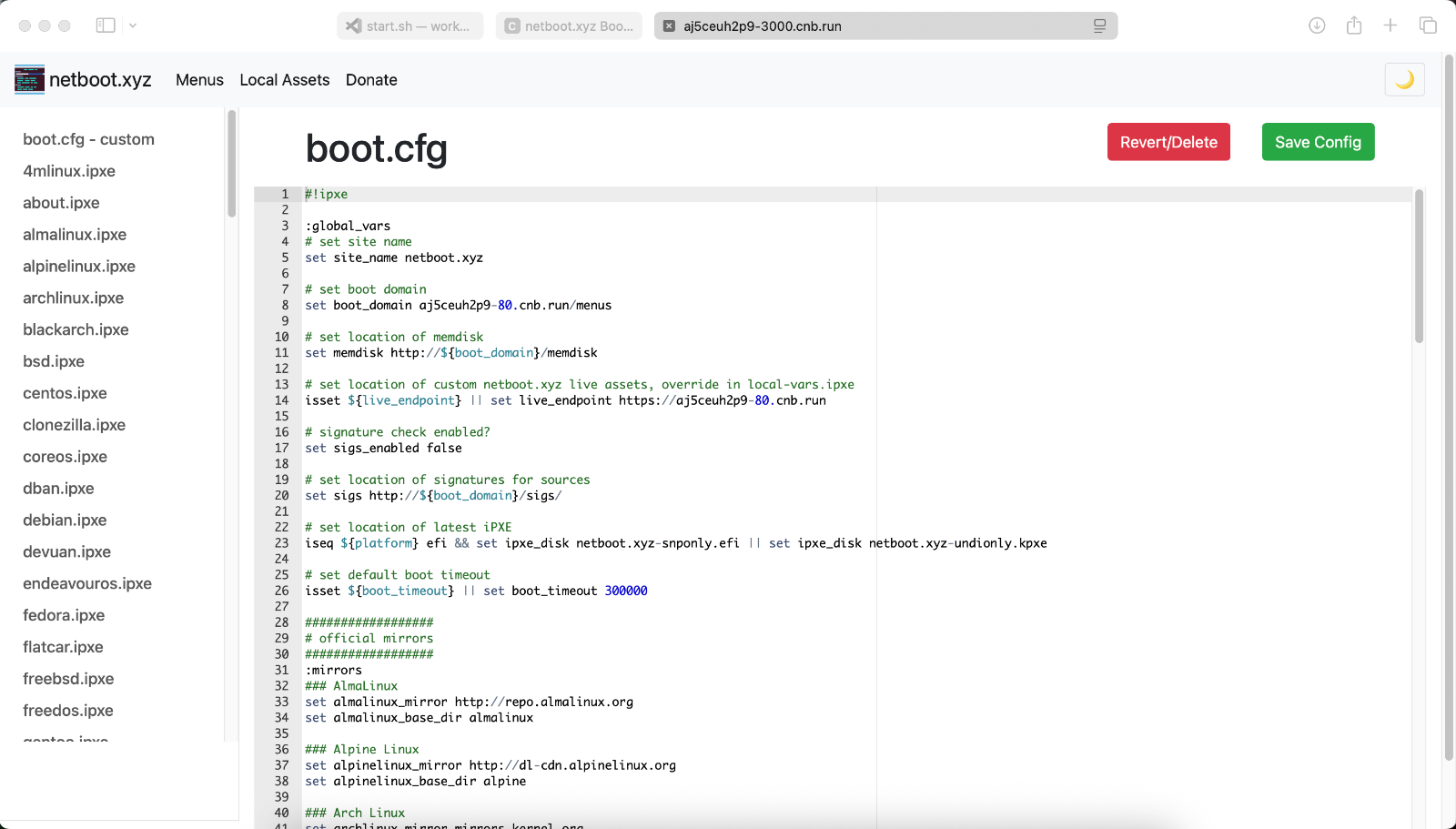This screenshot has height=829, width=1456.
Task: Open the Local Assets navigation item
Action: pyautogui.click(x=284, y=80)
